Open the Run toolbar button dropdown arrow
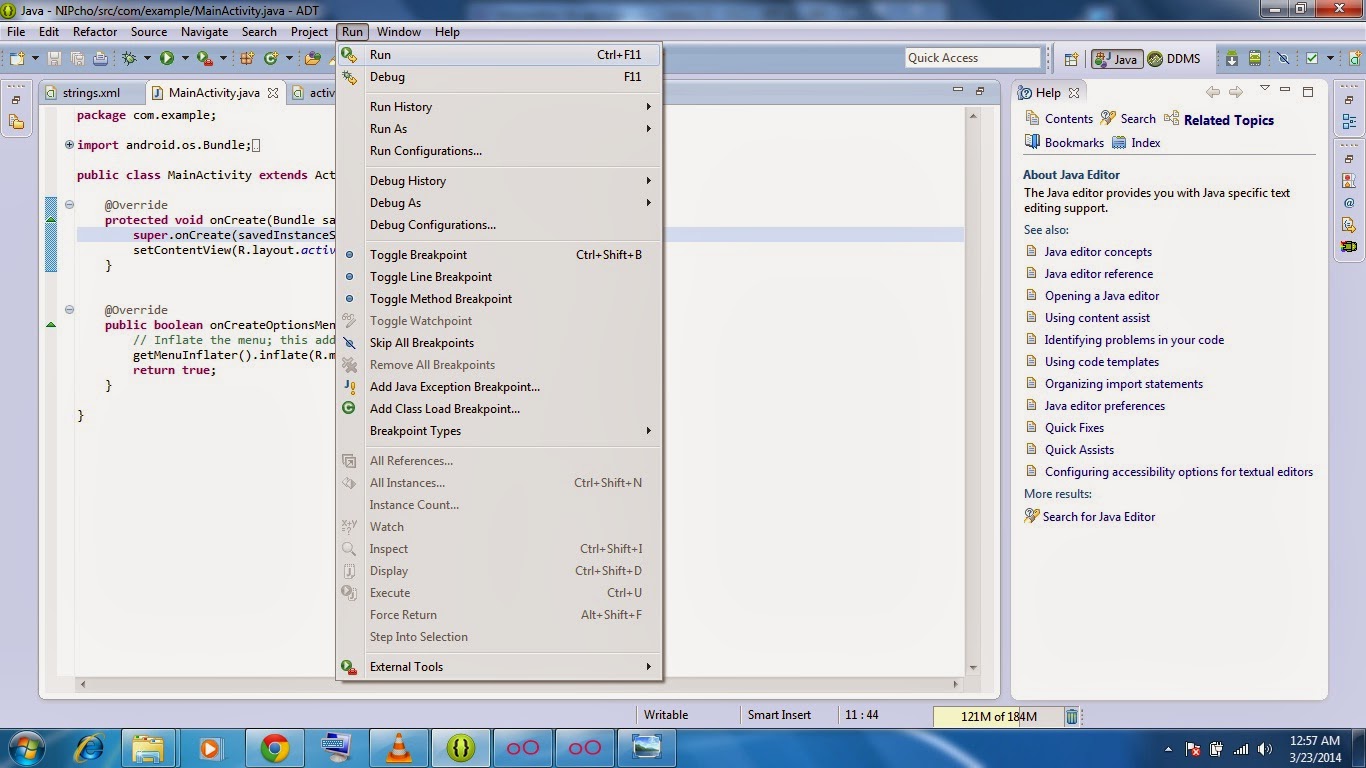The height and width of the screenshot is (768, 1366). pos(185,58)
